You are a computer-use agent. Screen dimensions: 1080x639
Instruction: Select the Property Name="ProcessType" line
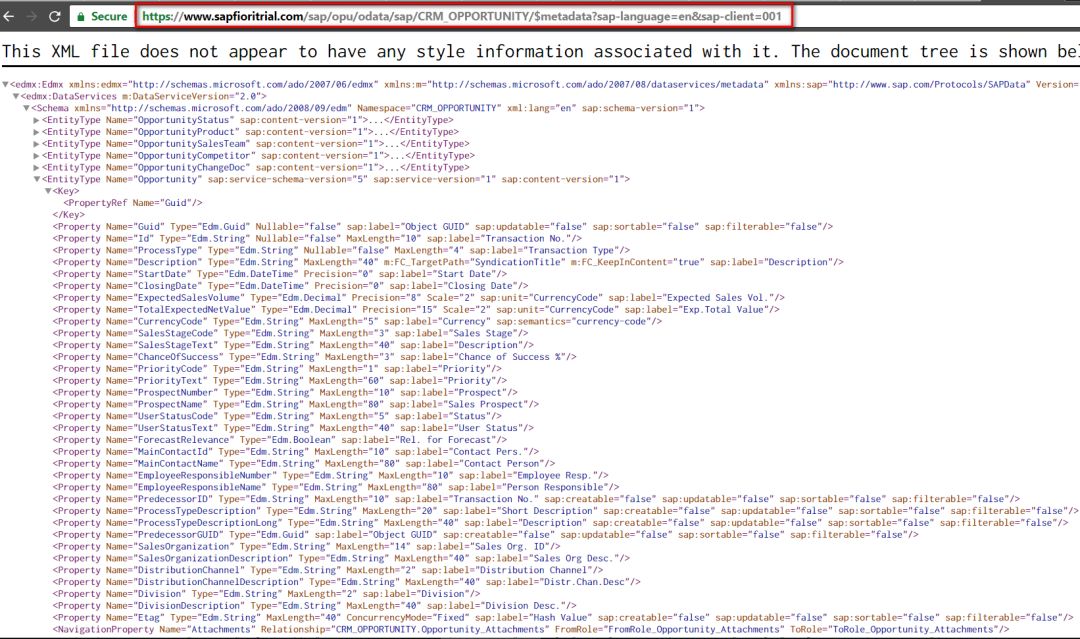pos(342,250)
